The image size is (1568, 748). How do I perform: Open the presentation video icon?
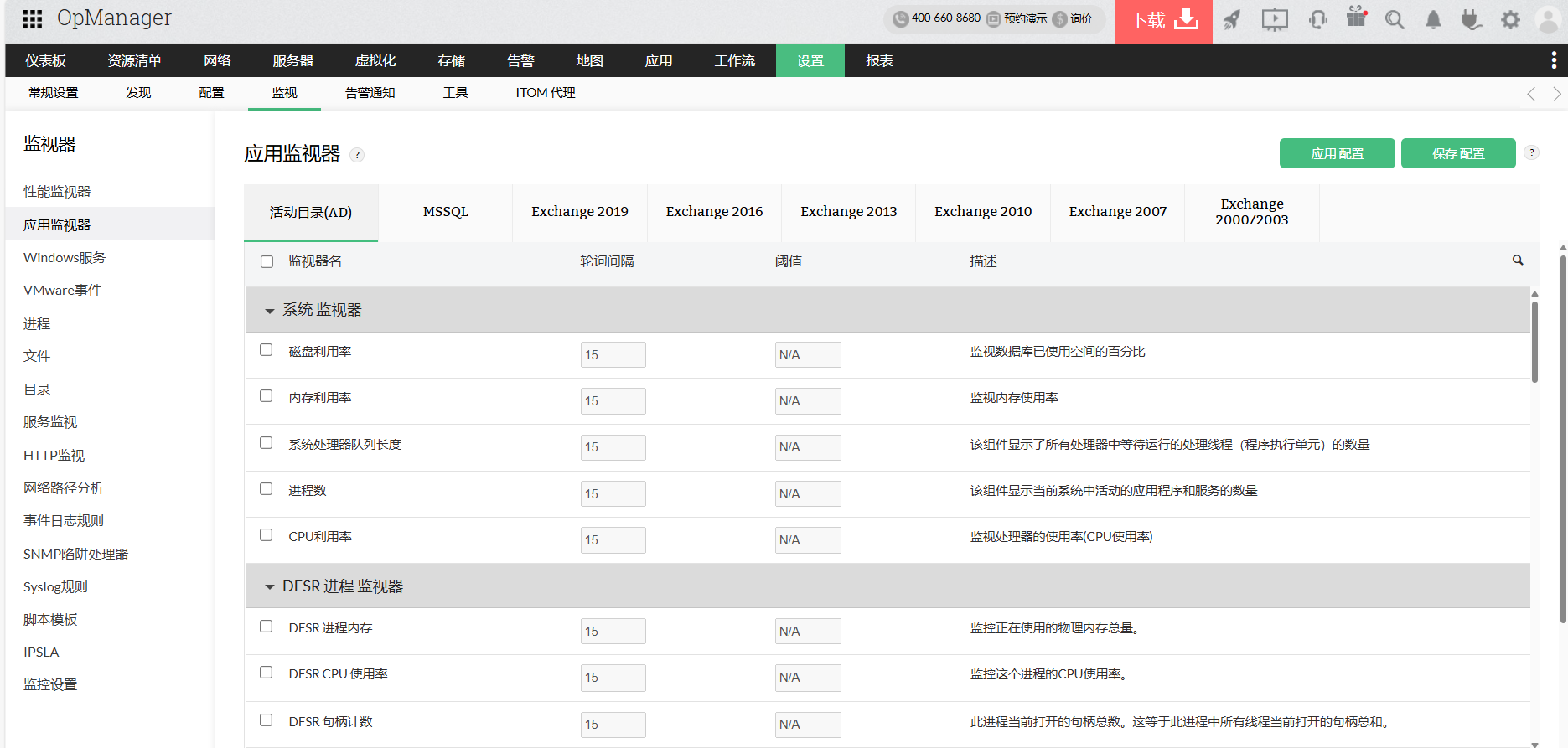coord(1274,19)
